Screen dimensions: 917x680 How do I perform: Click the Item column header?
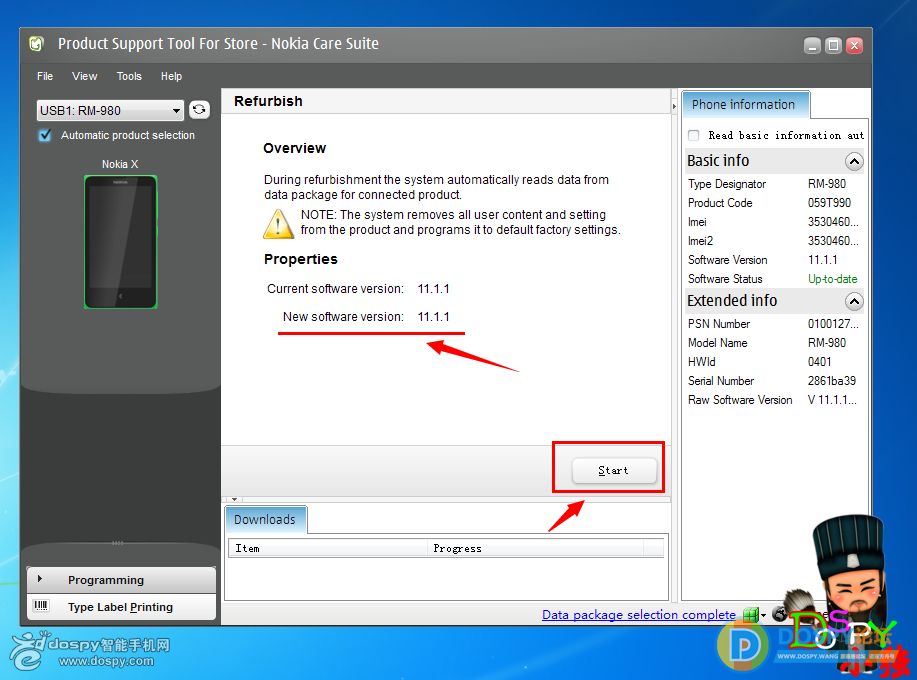click(x=328, y=548)
